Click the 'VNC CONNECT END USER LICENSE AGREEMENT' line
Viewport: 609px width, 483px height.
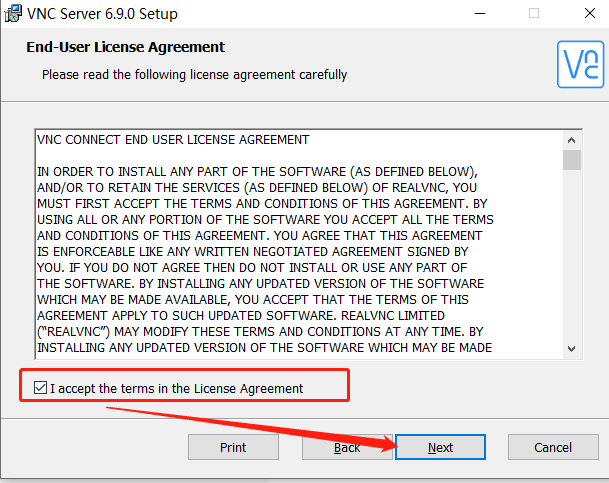point(173,140)
